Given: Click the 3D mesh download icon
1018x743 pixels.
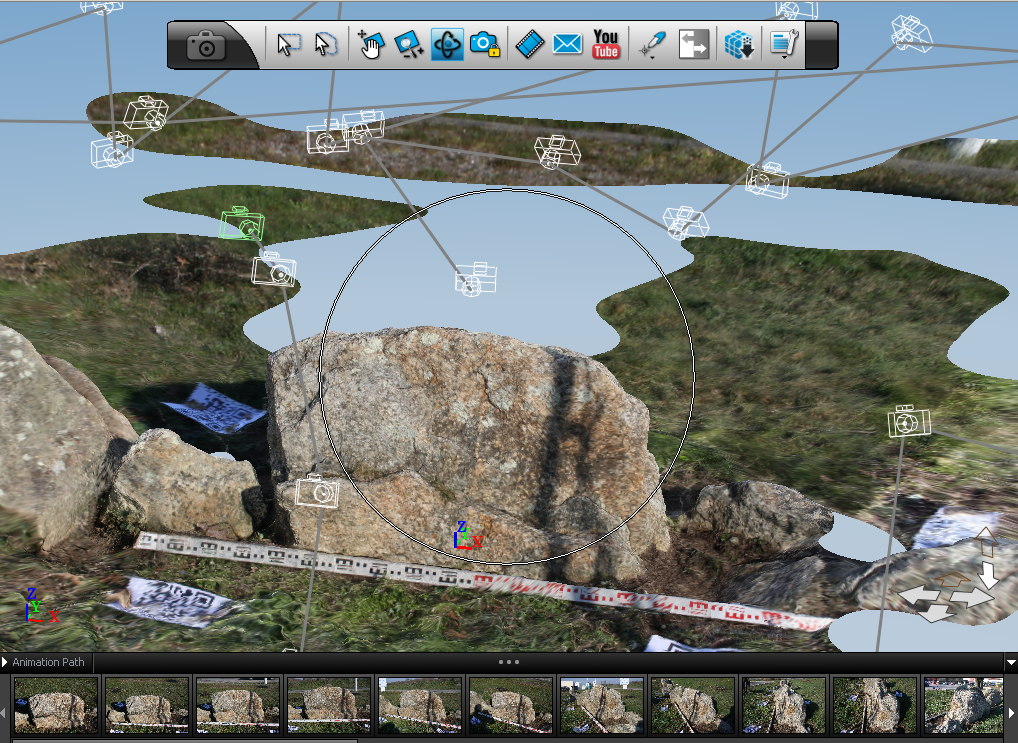Looking at the screenshot, I should [740, 45].
